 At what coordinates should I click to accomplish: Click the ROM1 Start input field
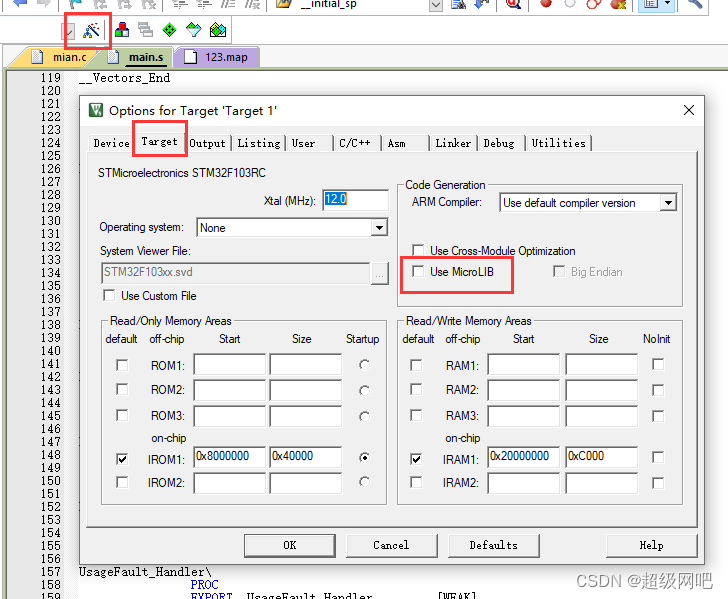click(229, 364)
